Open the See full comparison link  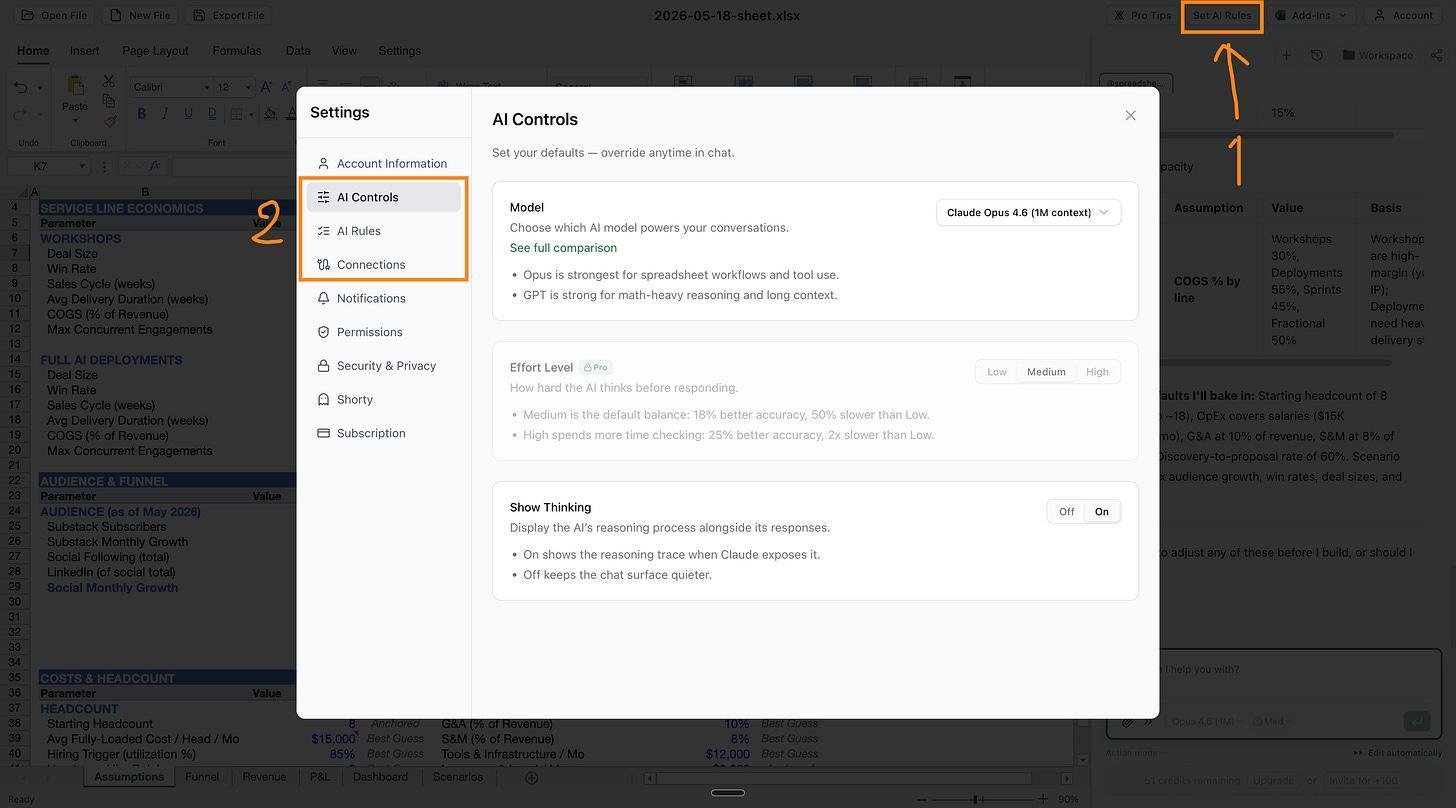click(563, 248)
